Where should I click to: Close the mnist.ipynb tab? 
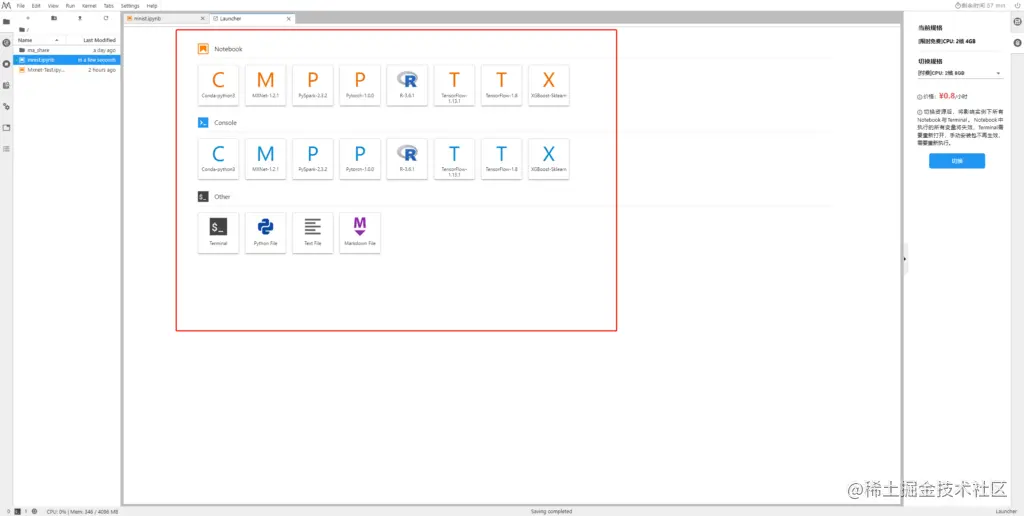coord(202,18)
